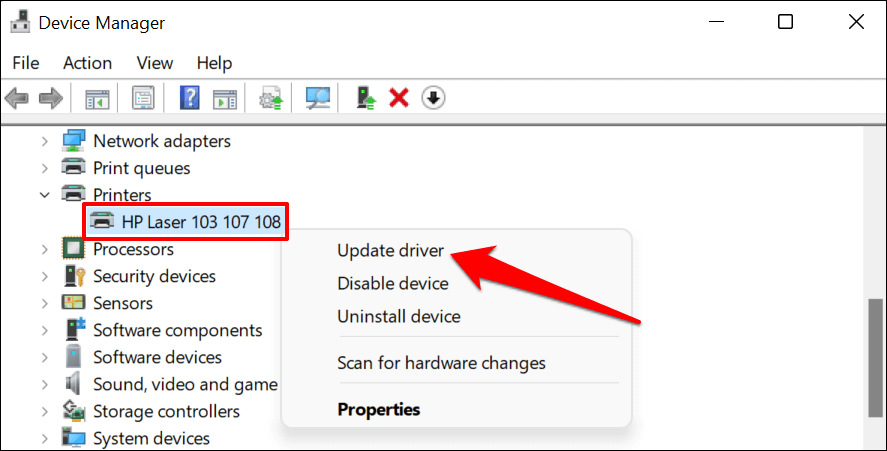Click the Properties sheet toolbar icon
The image size is (887, 451).
pos(143,98)
